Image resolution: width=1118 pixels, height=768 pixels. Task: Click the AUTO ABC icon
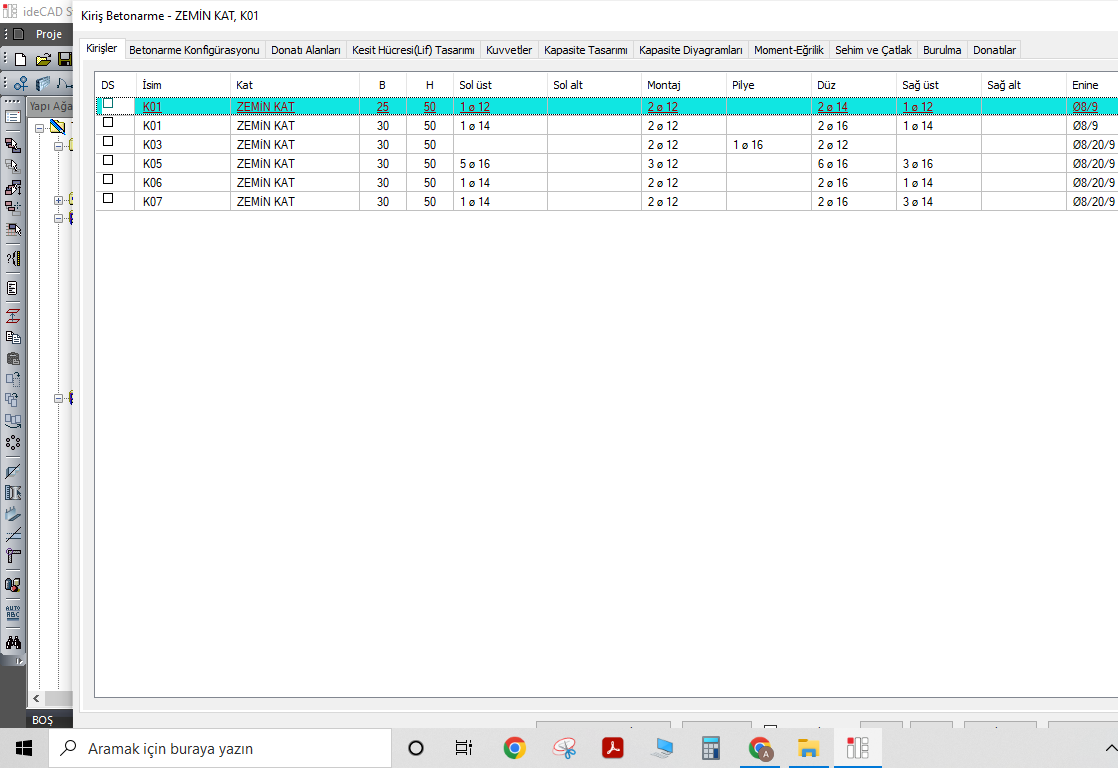(x=13, y=613)
